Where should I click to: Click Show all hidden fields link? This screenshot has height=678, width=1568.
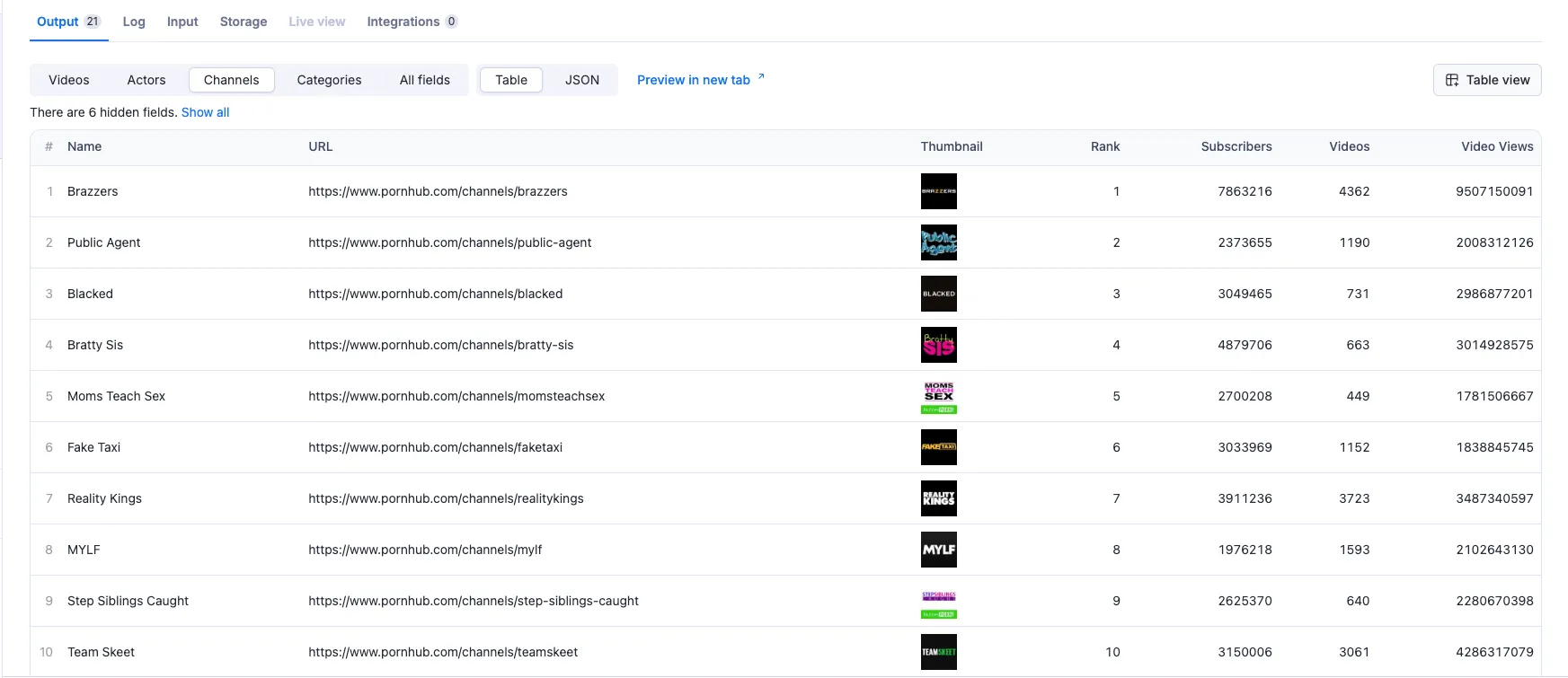[205, 112]
